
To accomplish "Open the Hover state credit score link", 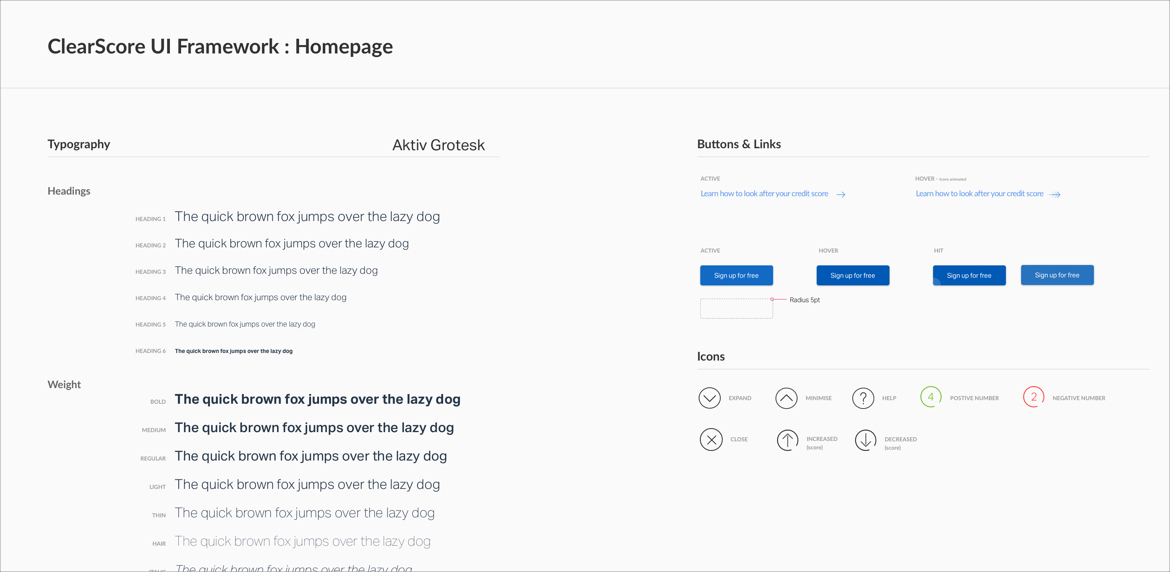I will (979, 194).
